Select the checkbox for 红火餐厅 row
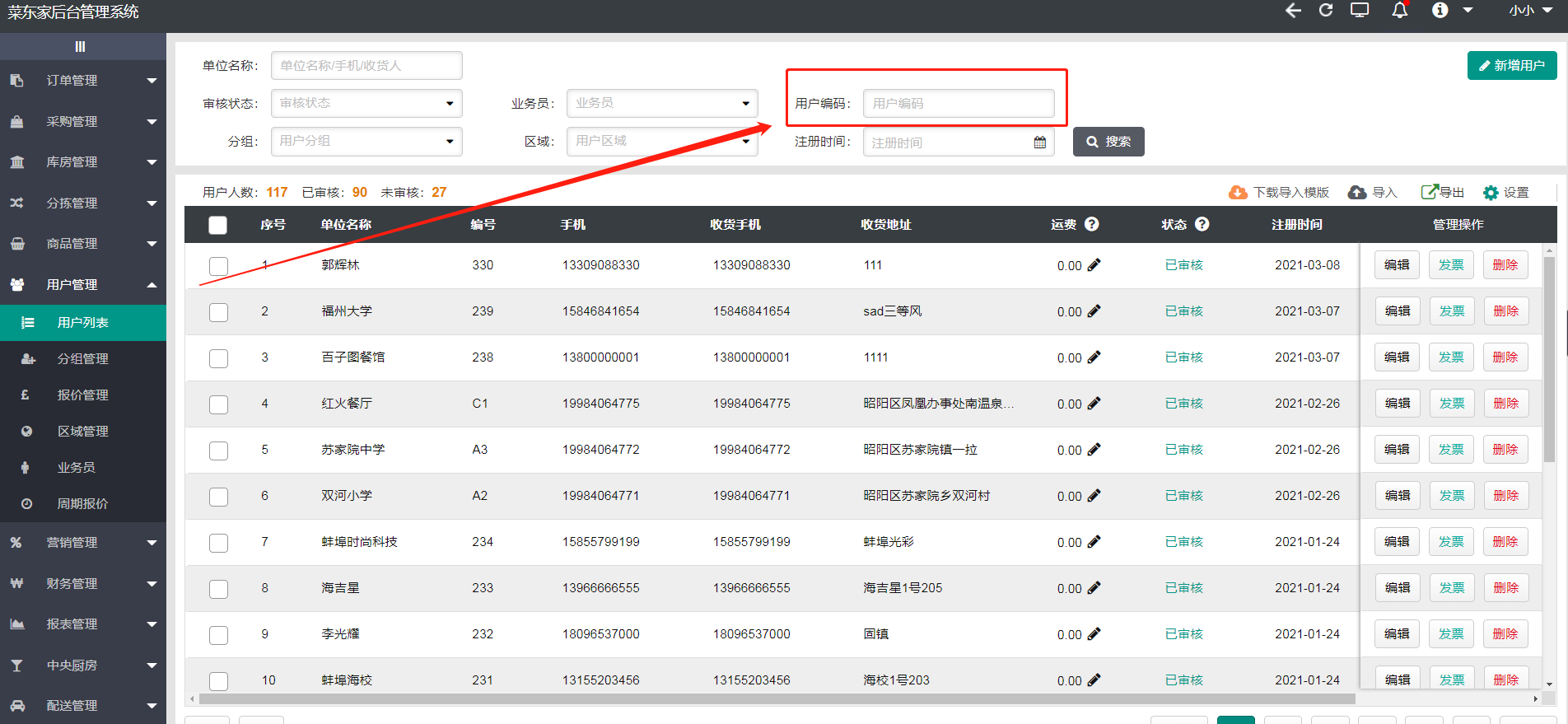The width and height of the screenshot is (1568, 724). tap(218, 404)
